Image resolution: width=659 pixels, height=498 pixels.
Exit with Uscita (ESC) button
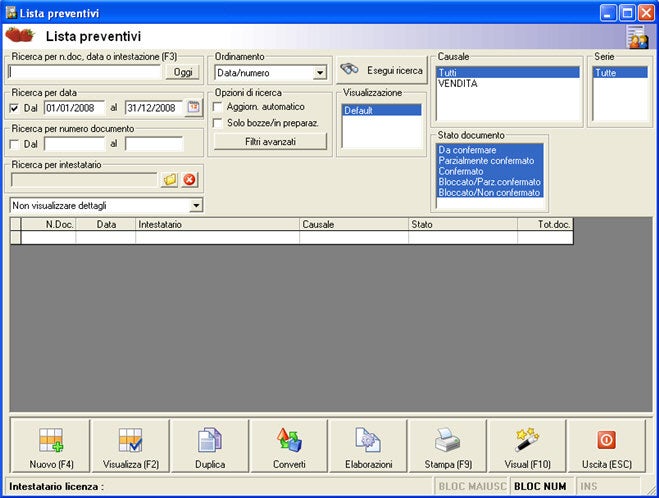[607, 446]
